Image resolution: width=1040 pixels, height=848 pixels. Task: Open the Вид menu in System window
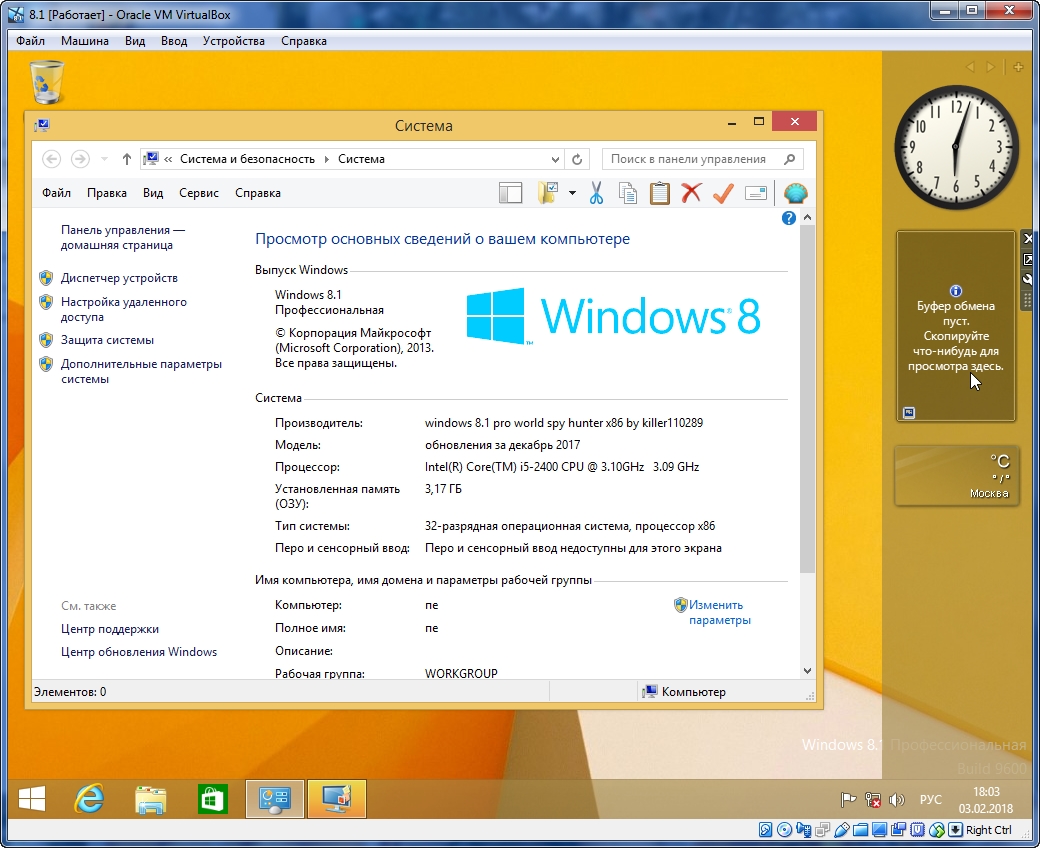coord(153,193)
